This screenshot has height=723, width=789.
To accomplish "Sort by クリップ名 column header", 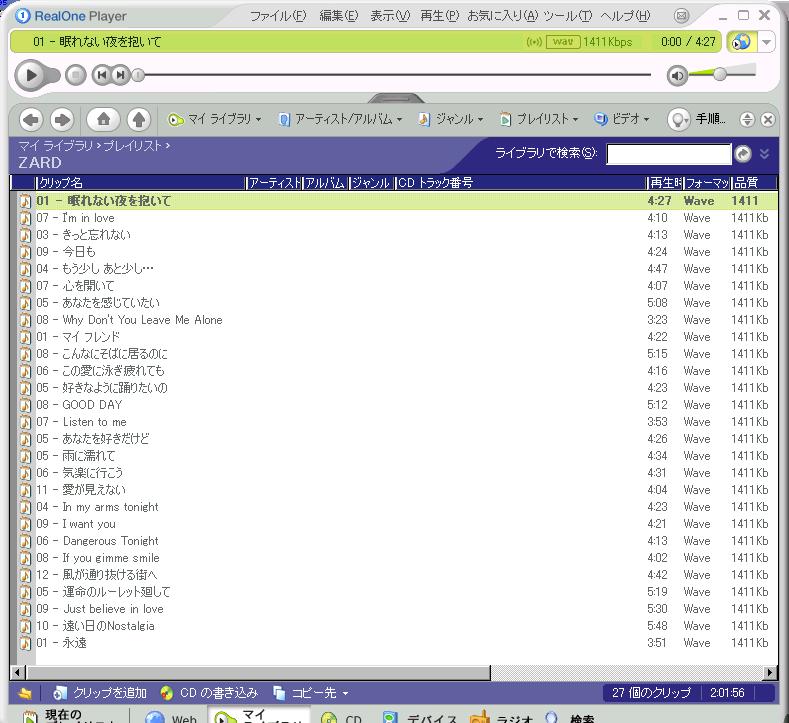I will pyautogui.click(x=140, y=183).
